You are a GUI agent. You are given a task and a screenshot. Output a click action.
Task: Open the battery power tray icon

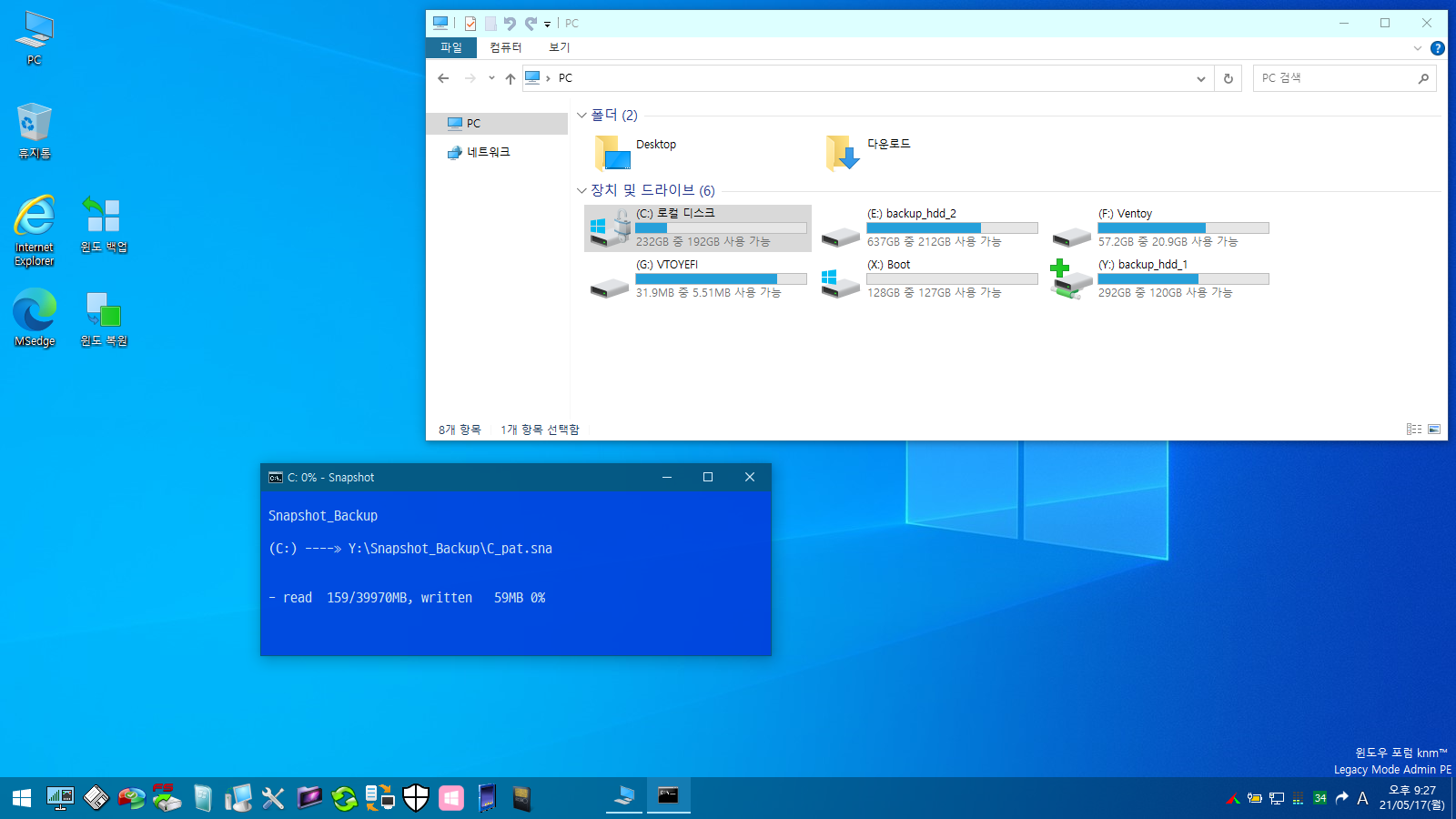pos(1255,799)
